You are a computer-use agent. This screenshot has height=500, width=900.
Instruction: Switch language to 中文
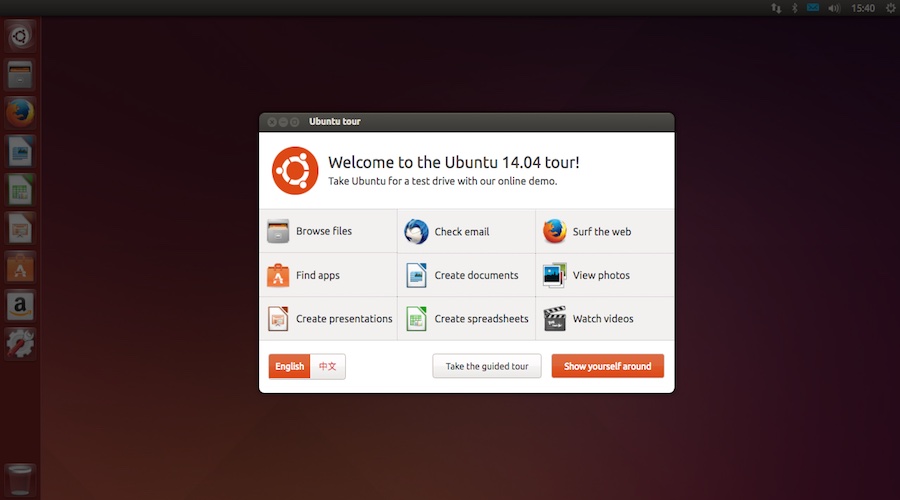(x=328, y=366)
